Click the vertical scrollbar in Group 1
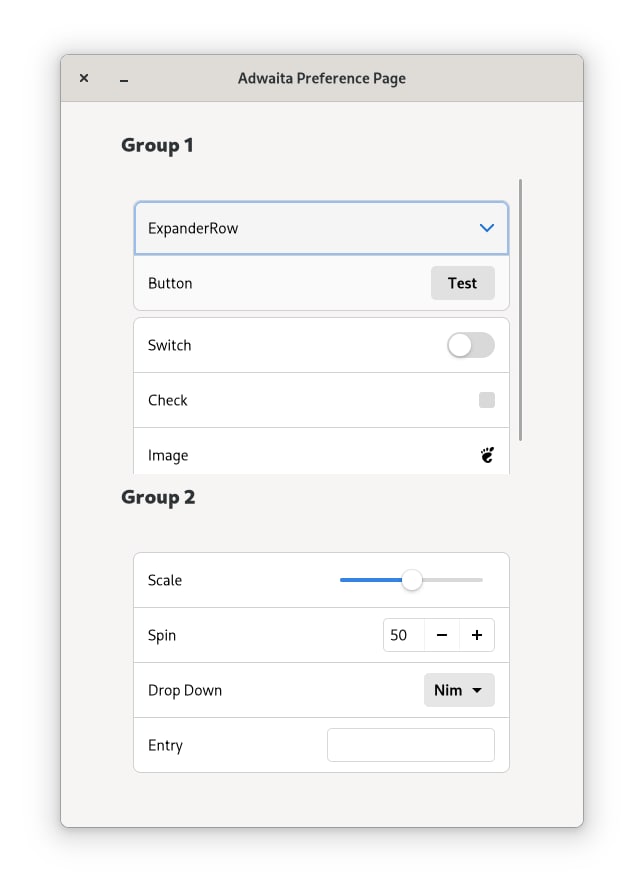This screenshot has height=894, width=644. [x=521, y=310]
